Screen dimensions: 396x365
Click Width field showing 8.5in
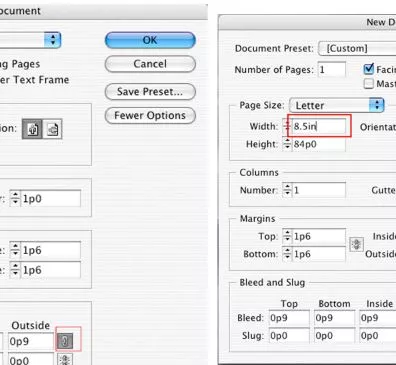[319, 126]
